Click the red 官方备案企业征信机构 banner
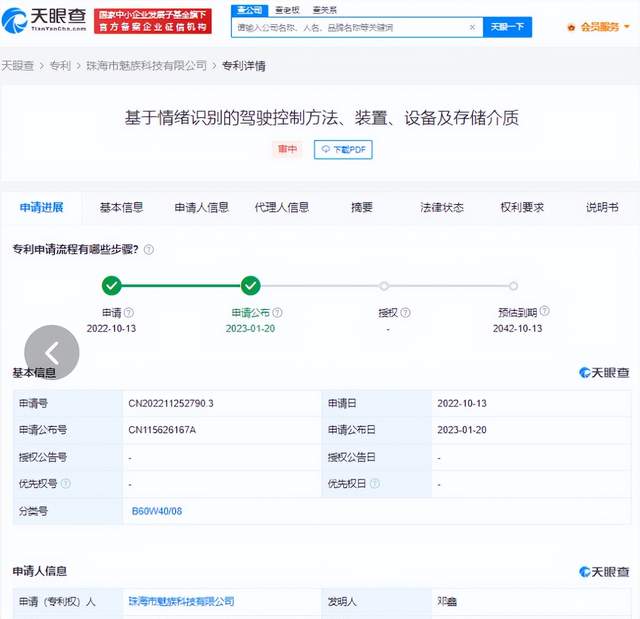Image resolution: width=640 pixels, height=619 pixels. pos(153,21)
